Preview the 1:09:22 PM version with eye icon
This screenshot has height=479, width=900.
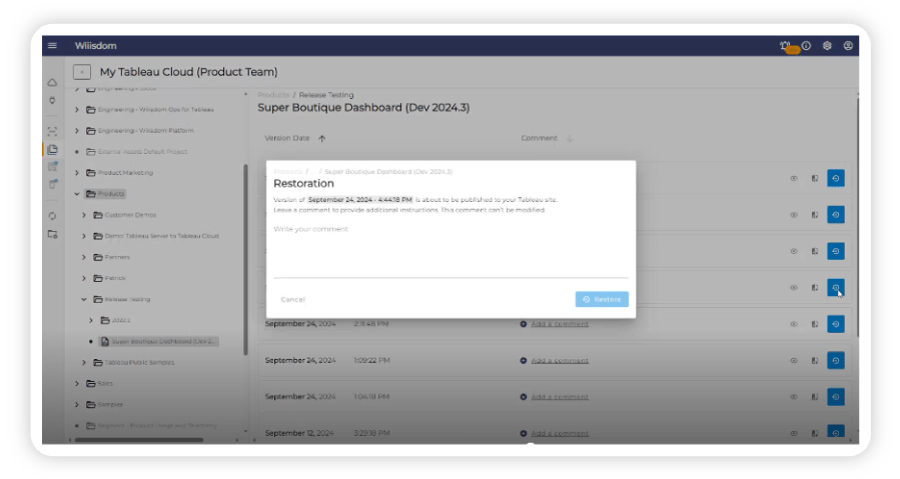click(794, 361)
